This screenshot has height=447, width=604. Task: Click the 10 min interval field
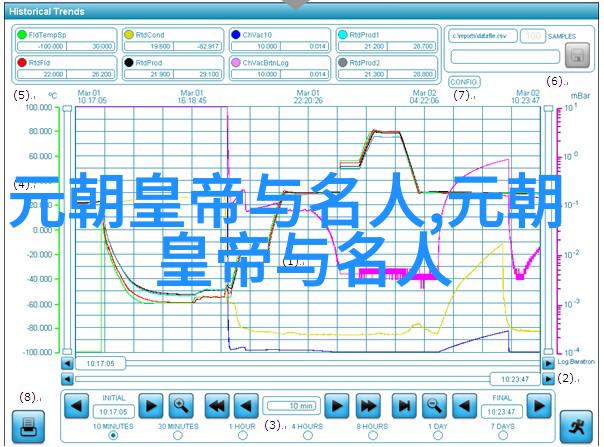pyautogui.click(x=292, y=406)
